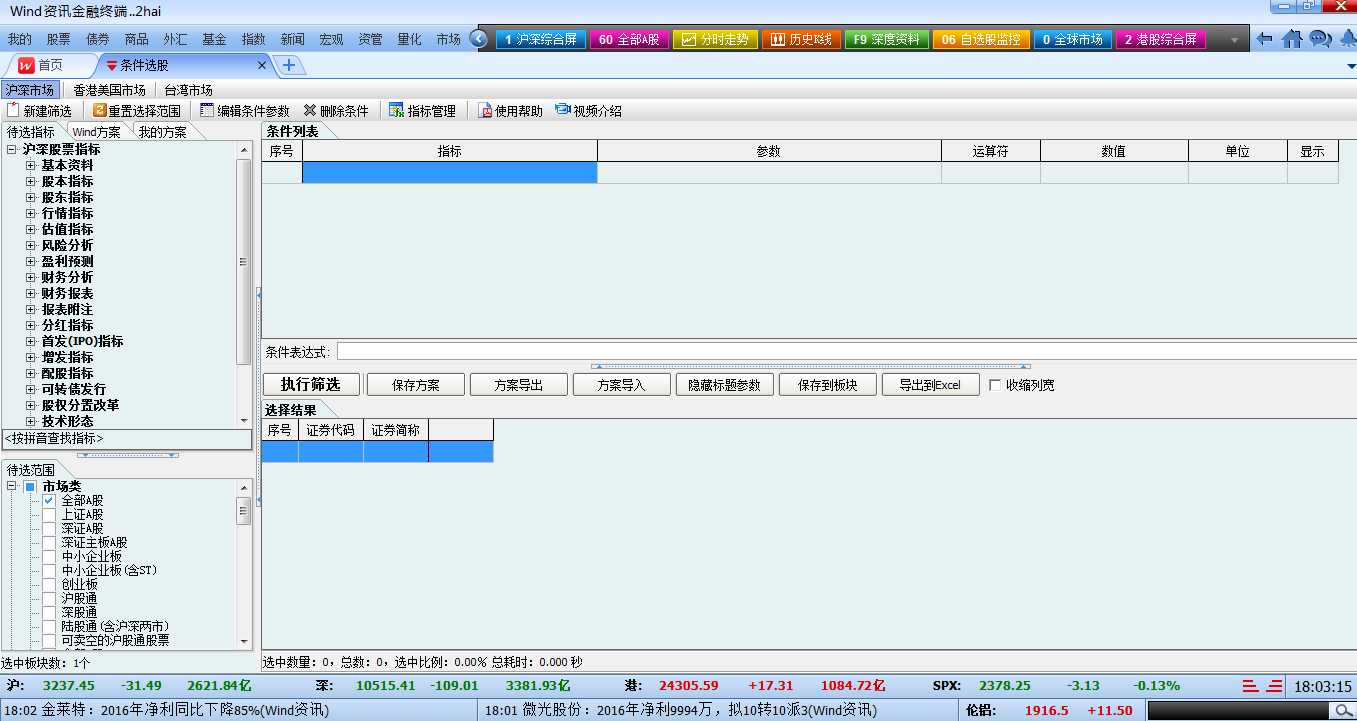Click the 新建筛选 new filter icon

click(13, 110)
